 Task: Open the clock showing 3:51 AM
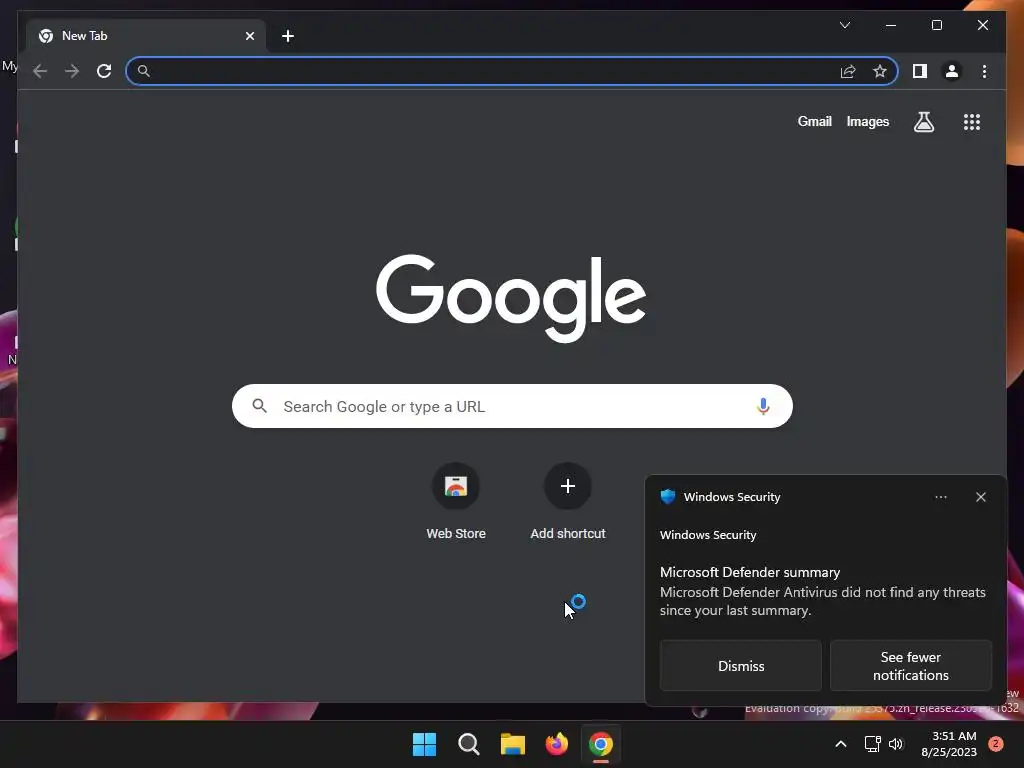point(949,744)
